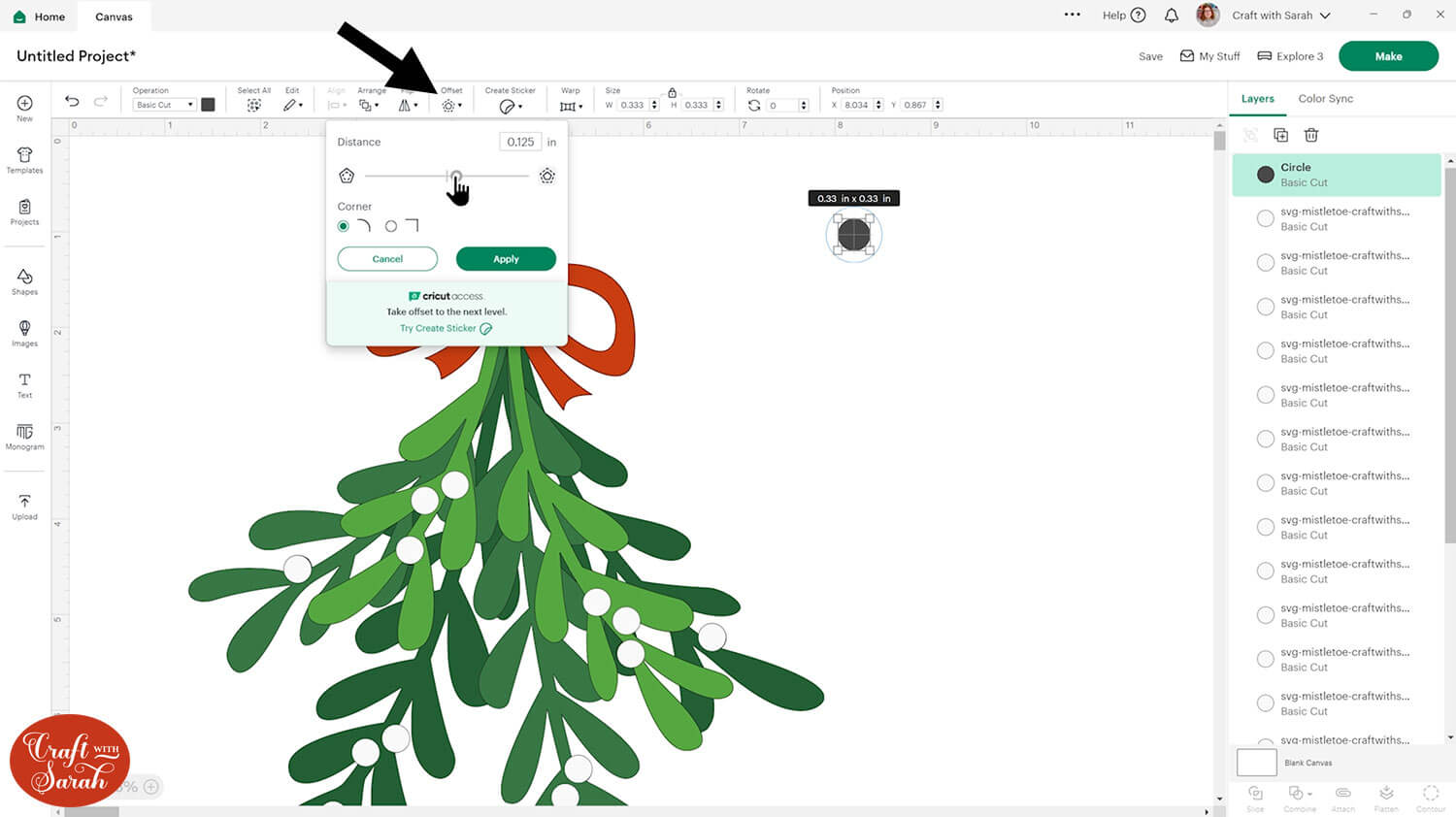Start a New project from sidebar

(x=25, y=108)
